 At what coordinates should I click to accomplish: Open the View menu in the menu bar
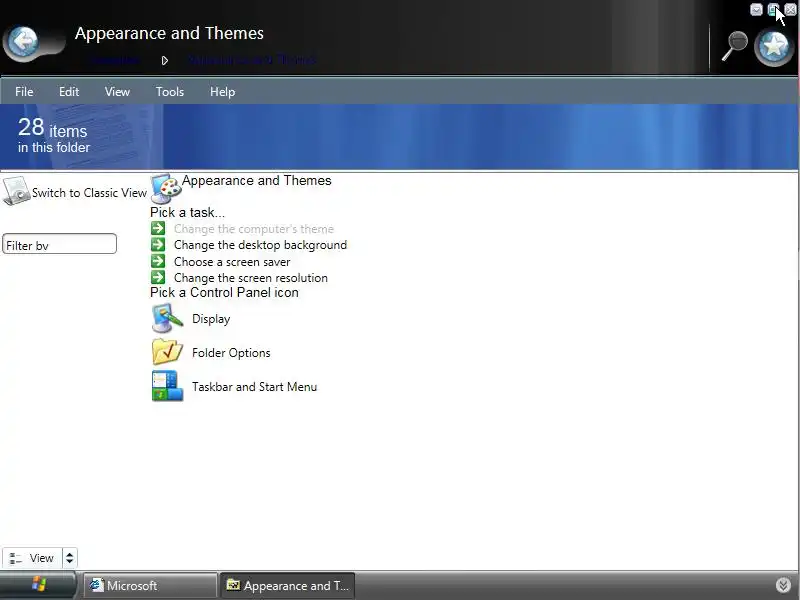coord(117,92)
